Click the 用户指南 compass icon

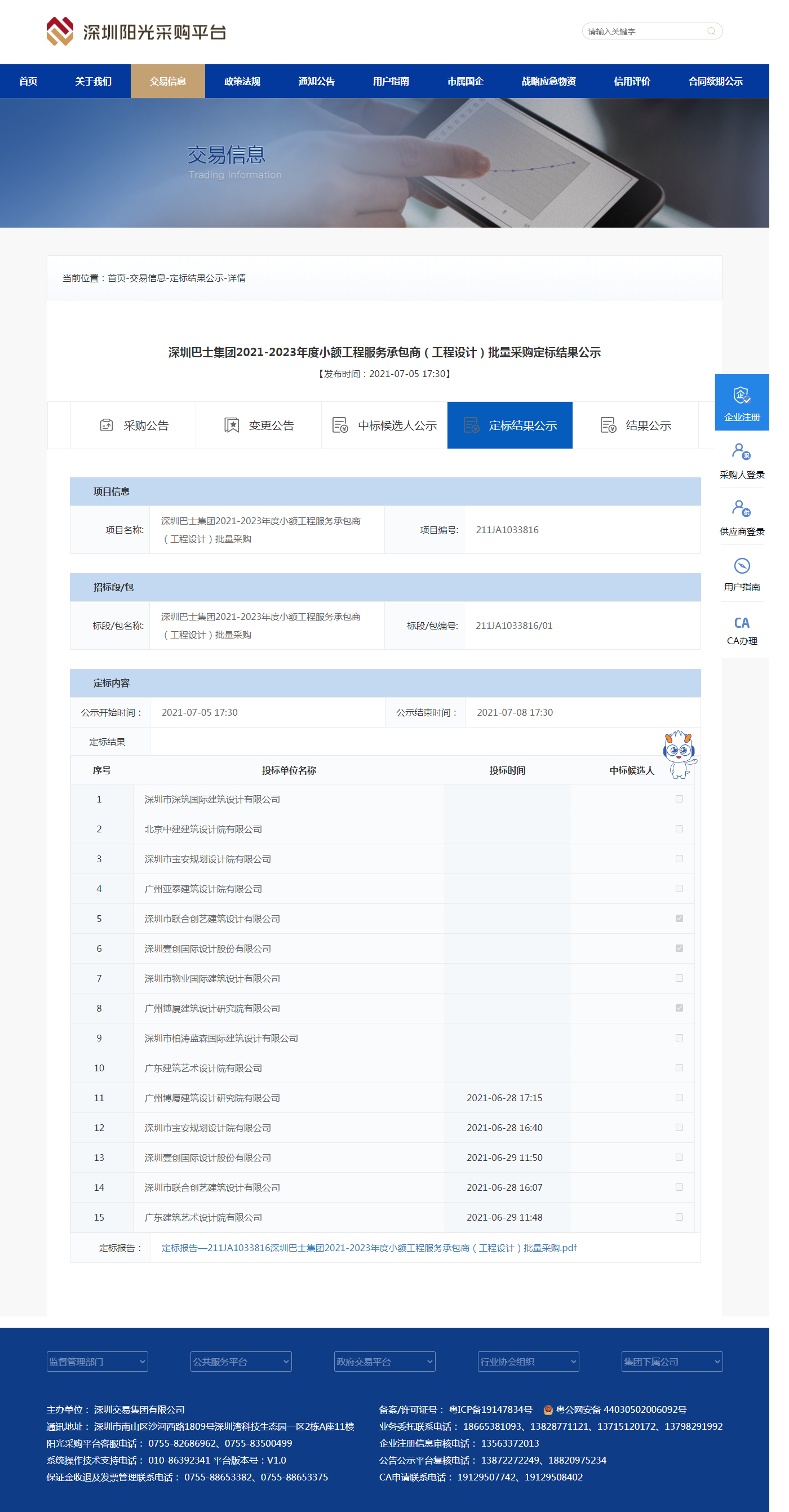pos(742,566)
